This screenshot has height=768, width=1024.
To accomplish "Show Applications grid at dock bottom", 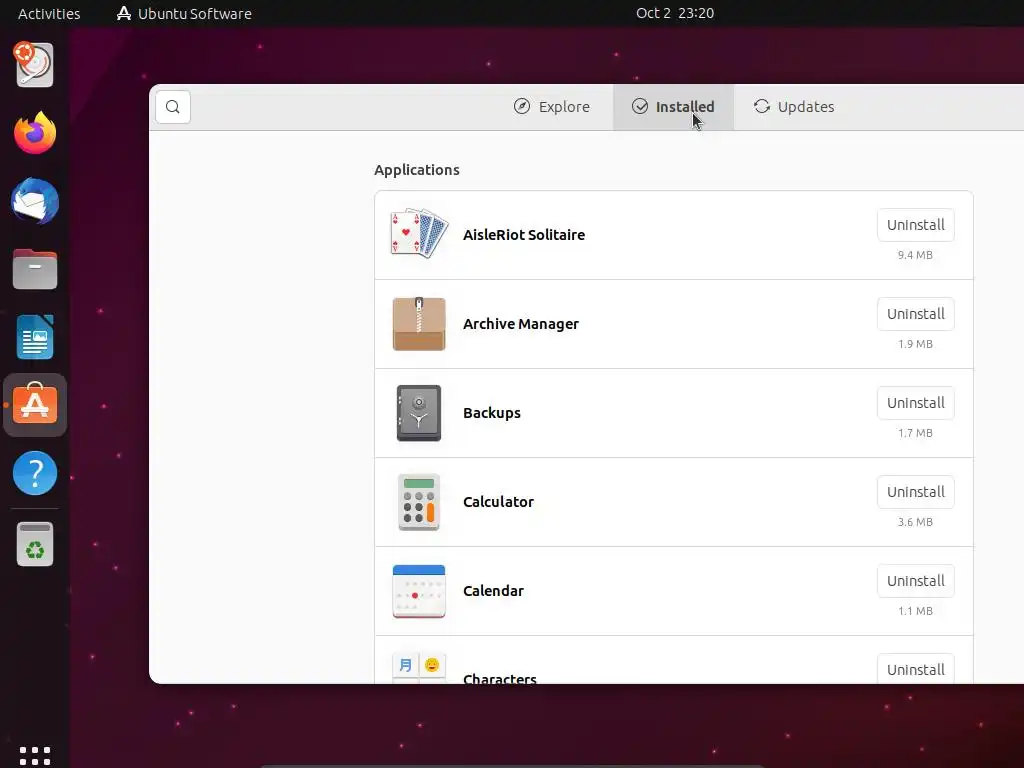I will (x=35, y=755).
